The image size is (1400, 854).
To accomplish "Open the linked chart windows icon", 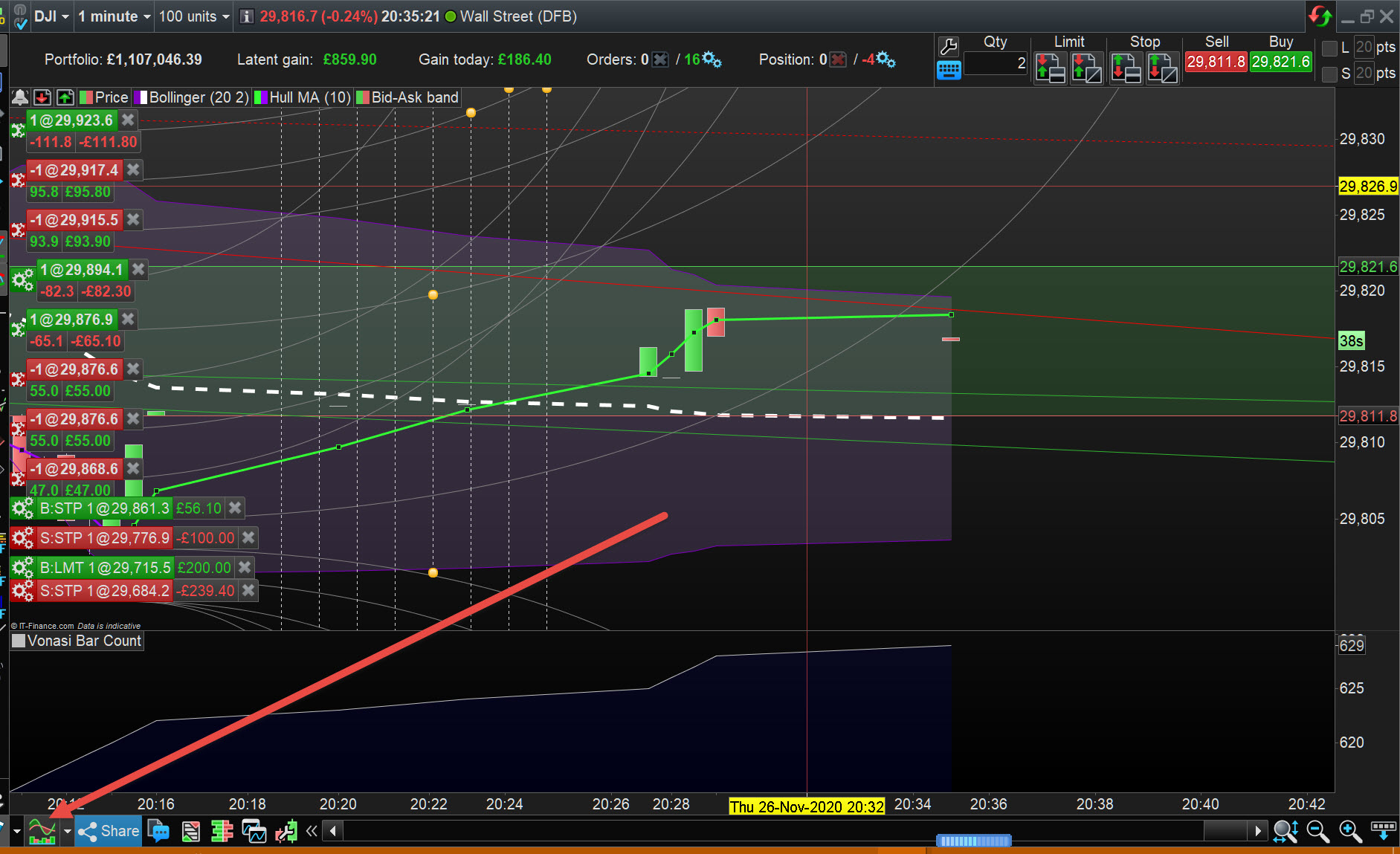I will (x=254, y=830).
